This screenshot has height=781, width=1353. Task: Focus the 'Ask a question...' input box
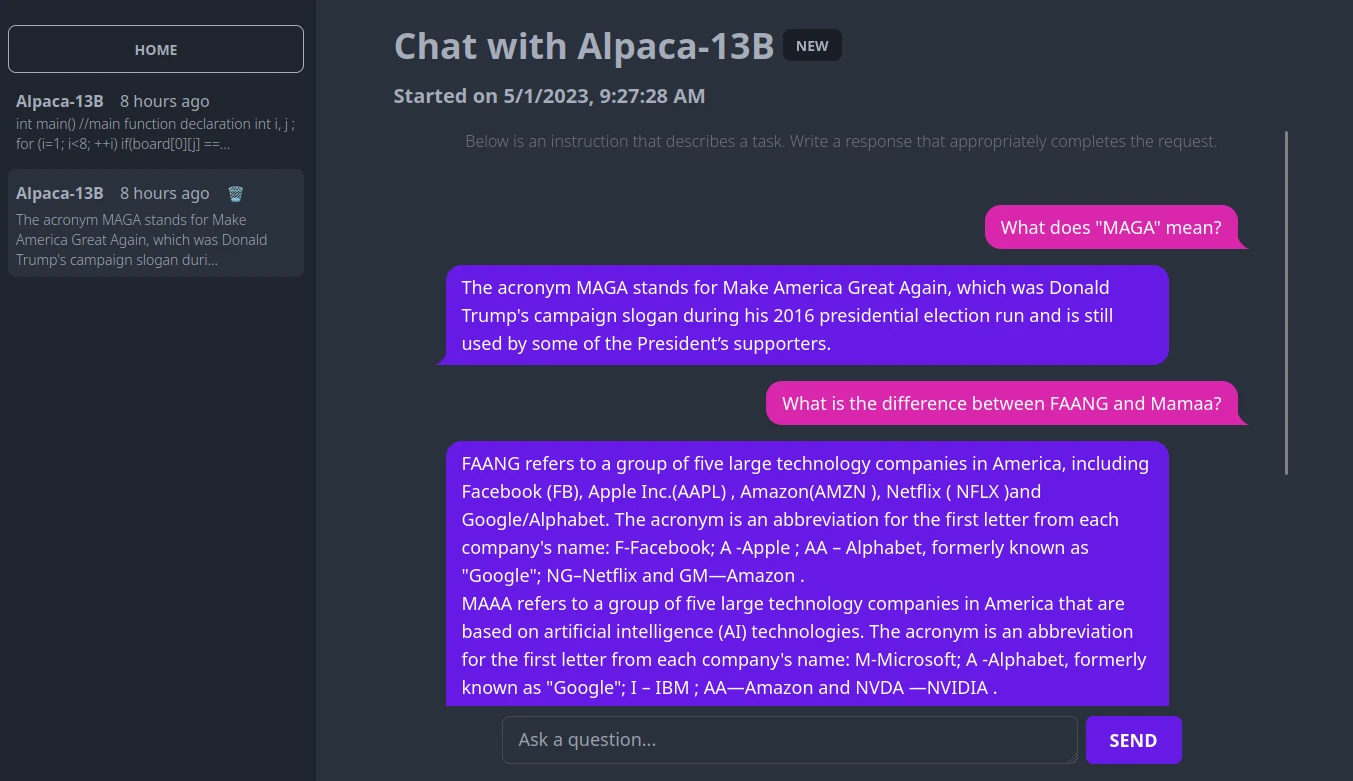tap(789, 740)
